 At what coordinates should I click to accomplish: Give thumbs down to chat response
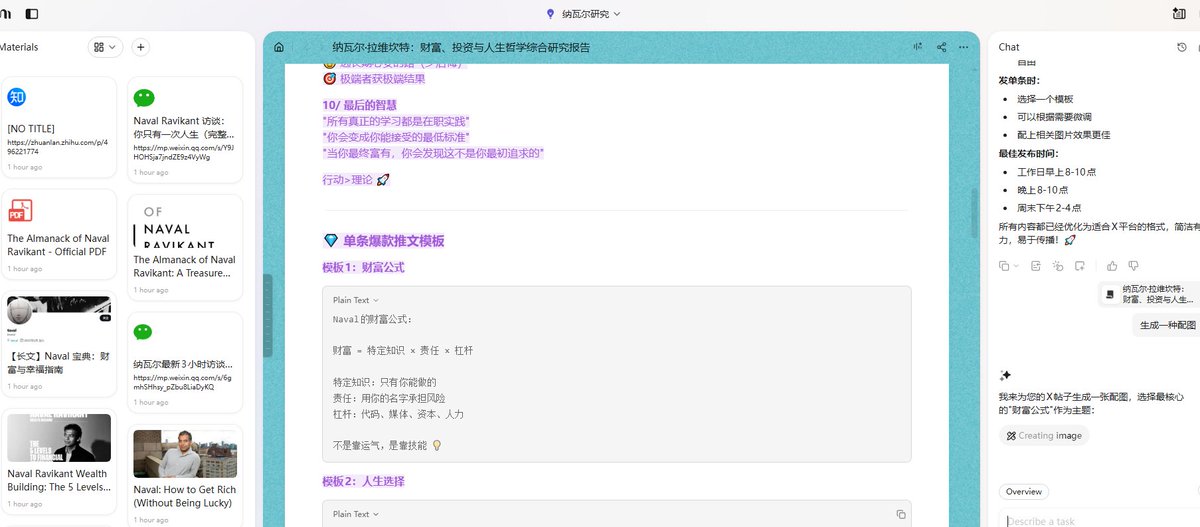click(x=1133, y=266)
